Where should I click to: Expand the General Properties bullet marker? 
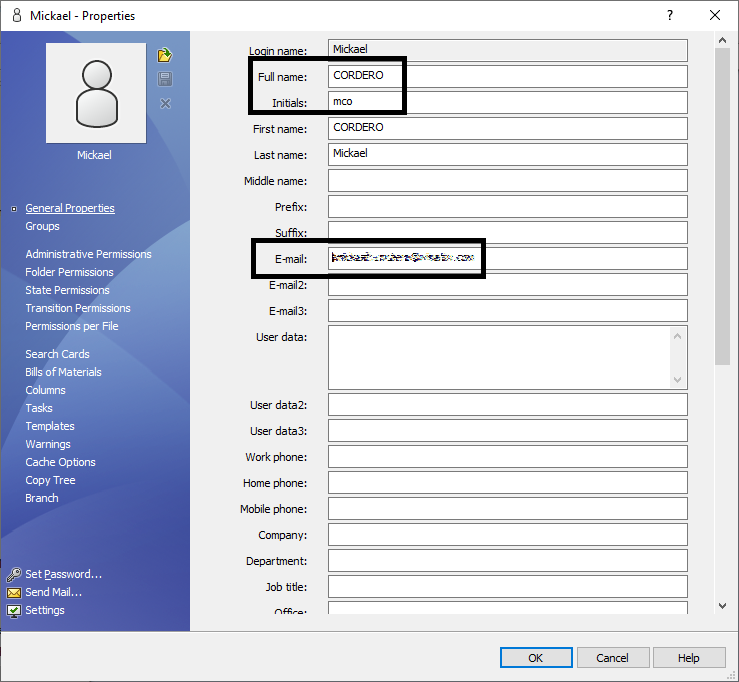pos(13,209)
